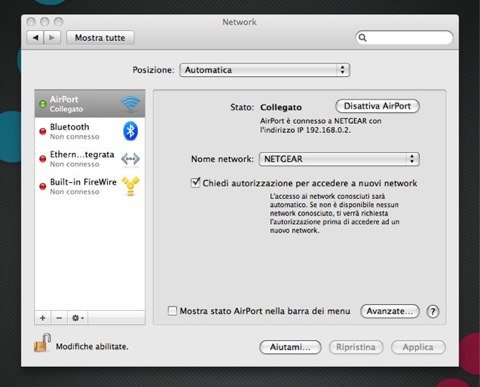Click the Network window title
This screenshot has height=387, width=480.
pos(239,22)
